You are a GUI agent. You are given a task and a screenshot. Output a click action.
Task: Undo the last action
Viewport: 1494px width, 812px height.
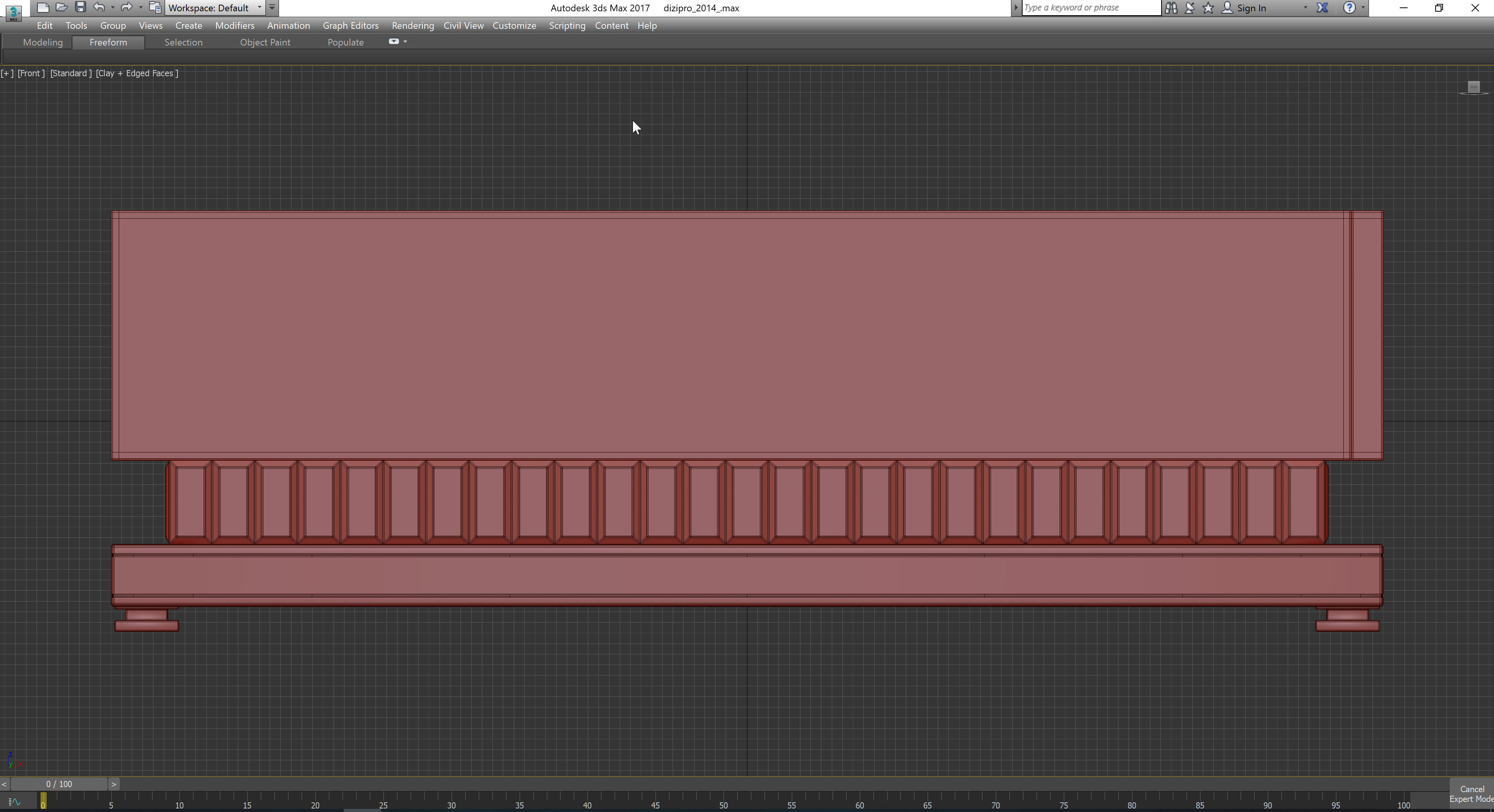[x=99, y=7]
